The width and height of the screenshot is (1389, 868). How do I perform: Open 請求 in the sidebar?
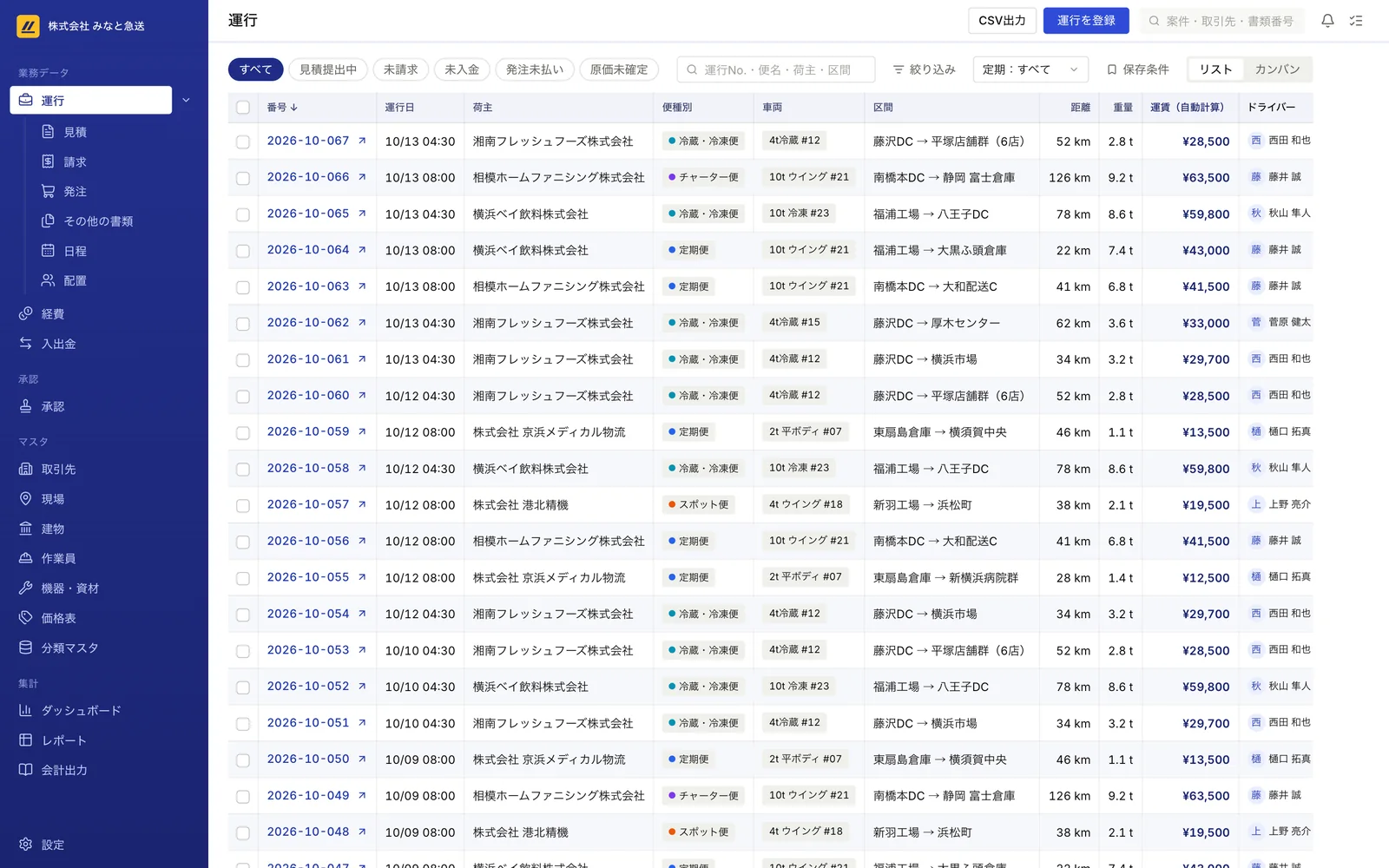(x=76, y=161)
